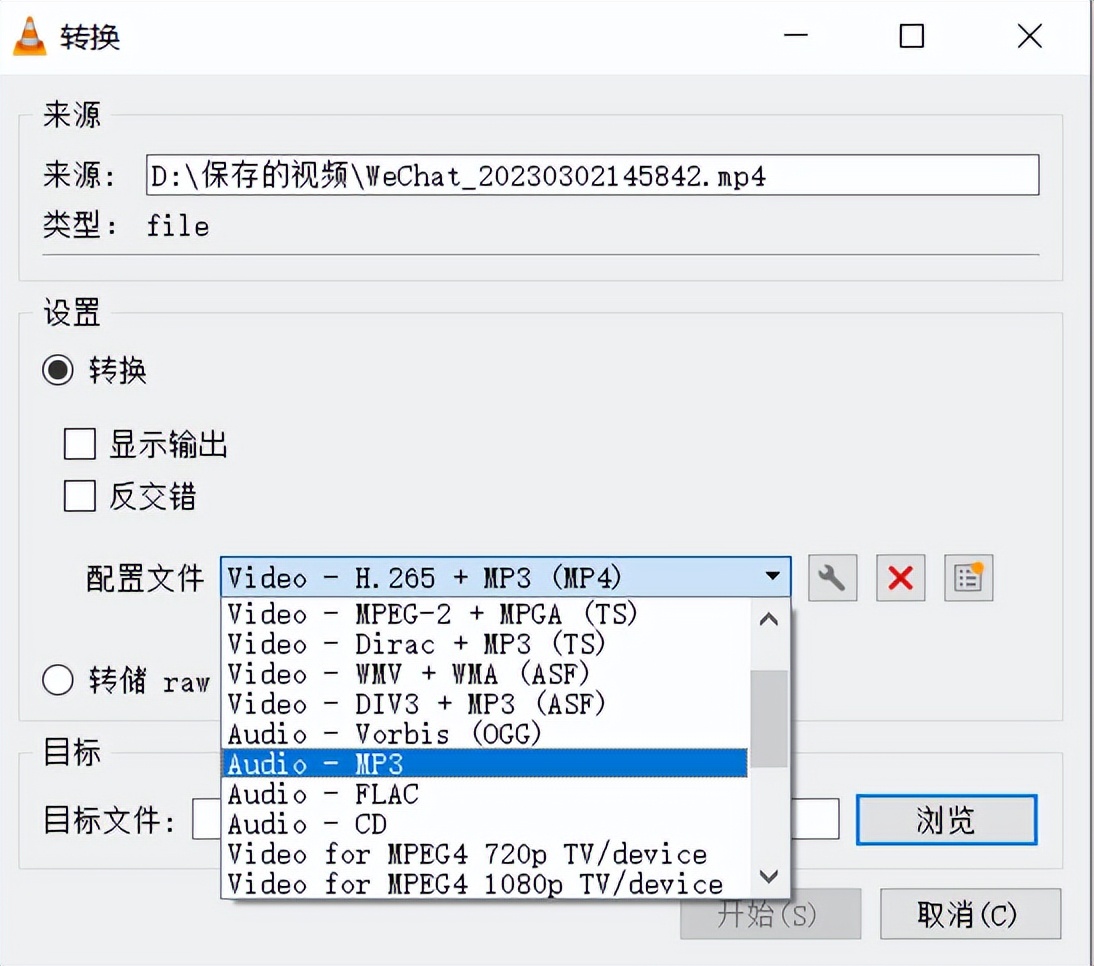Enable the 显示输出 checkbox
1094x966 pixels.
(79, 444)
